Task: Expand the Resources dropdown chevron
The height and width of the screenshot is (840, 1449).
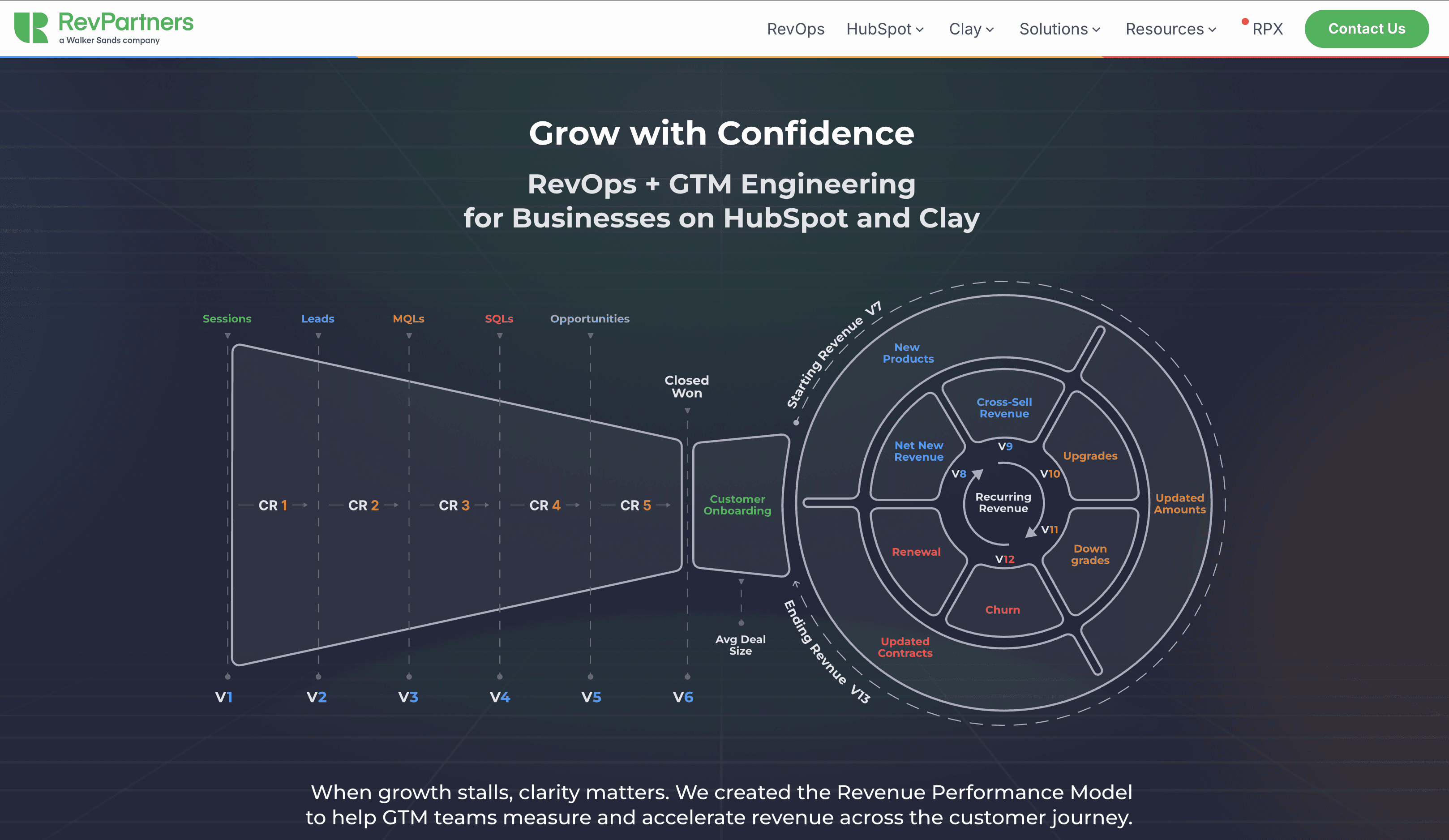Action: click(x=1212, y=30)
